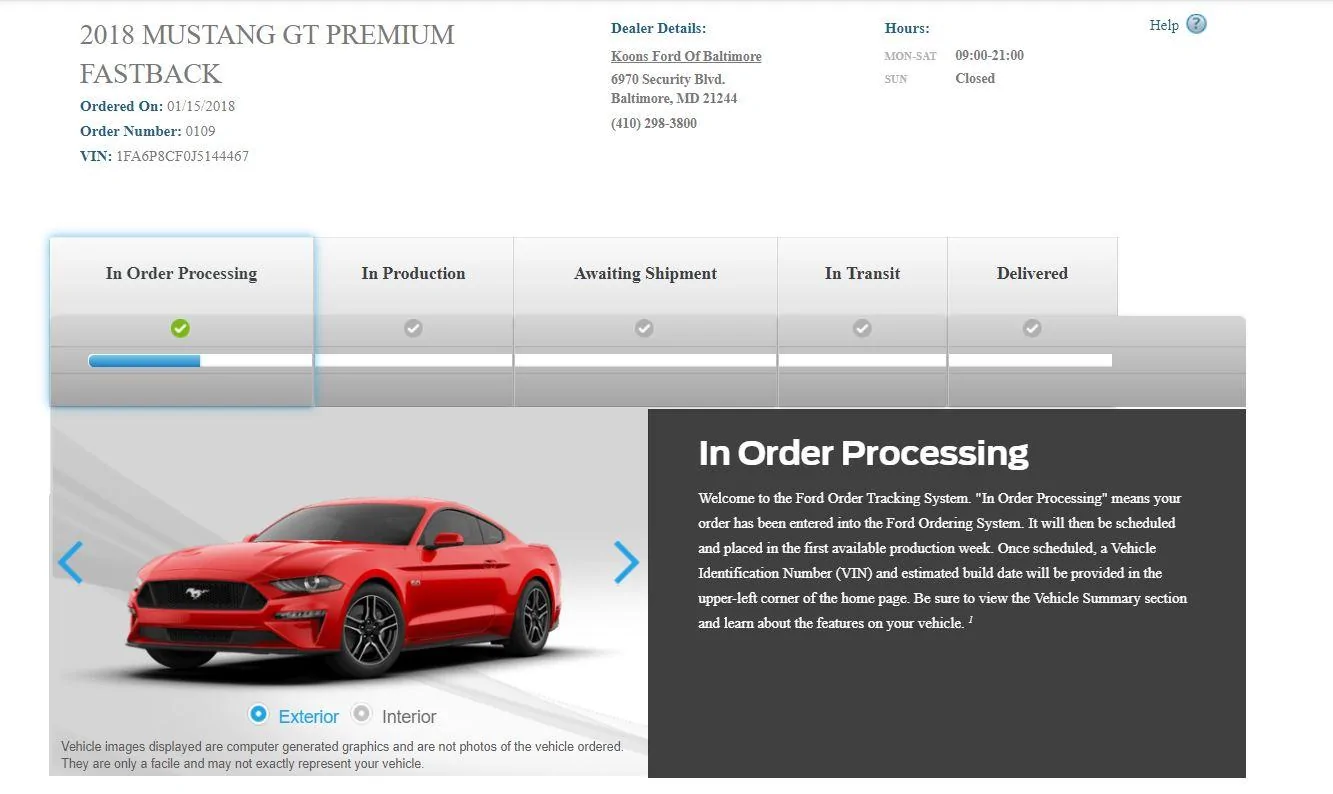The width and height of the screenshot is (1333, 794).
Task: Show next vehicle image with right arrow
Action: 626,562
